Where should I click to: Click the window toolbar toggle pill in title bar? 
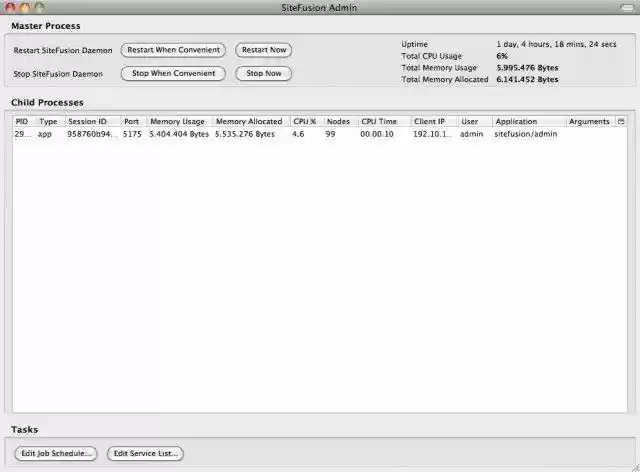[627, 7]
